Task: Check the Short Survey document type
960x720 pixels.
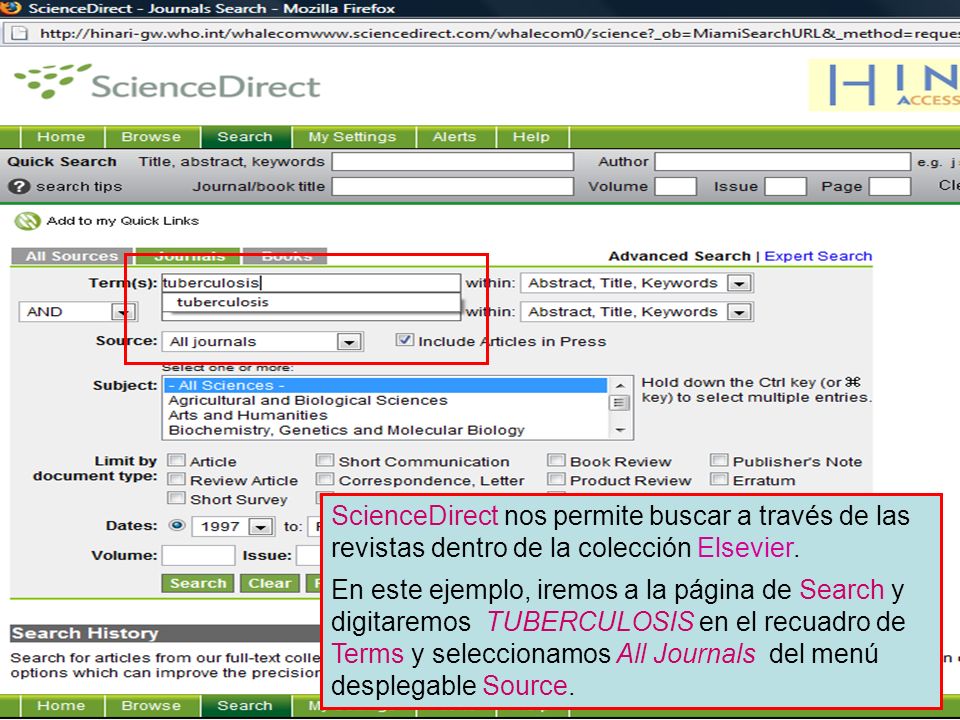Action: click(x=176, y=498)
